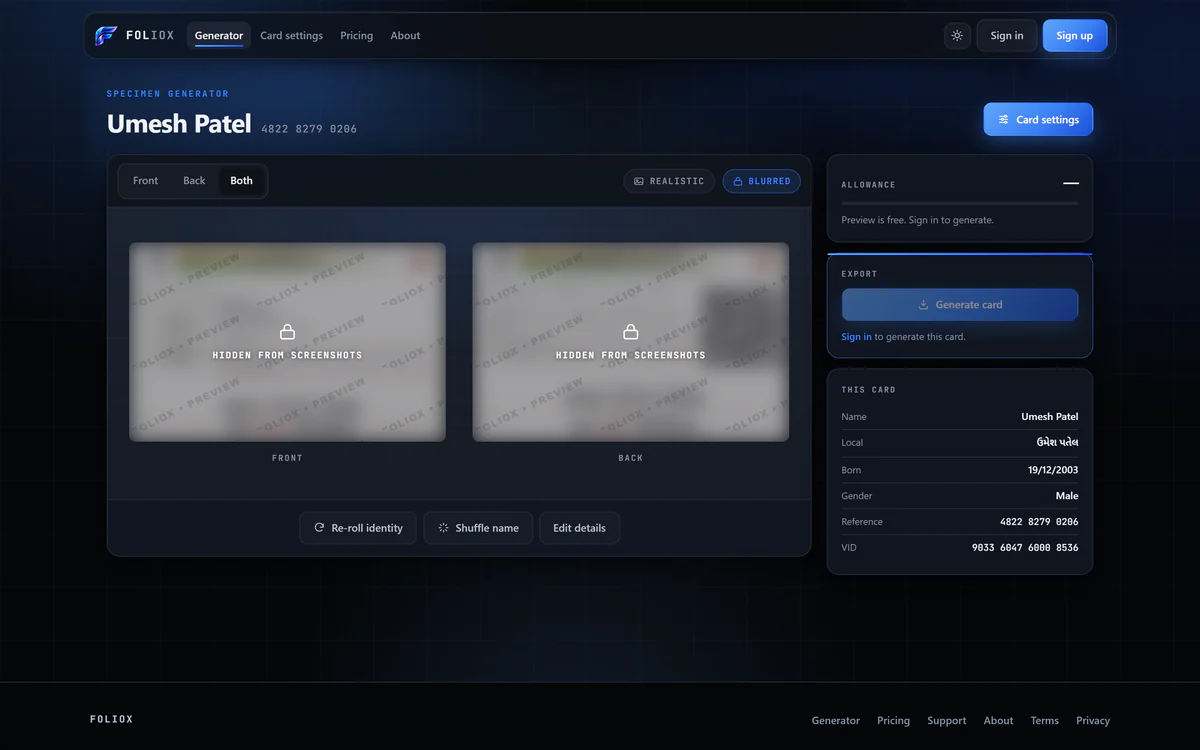Click the sliders icon in Card settings button
Screen dimensions: 1200x750
tap(1003, 120)
